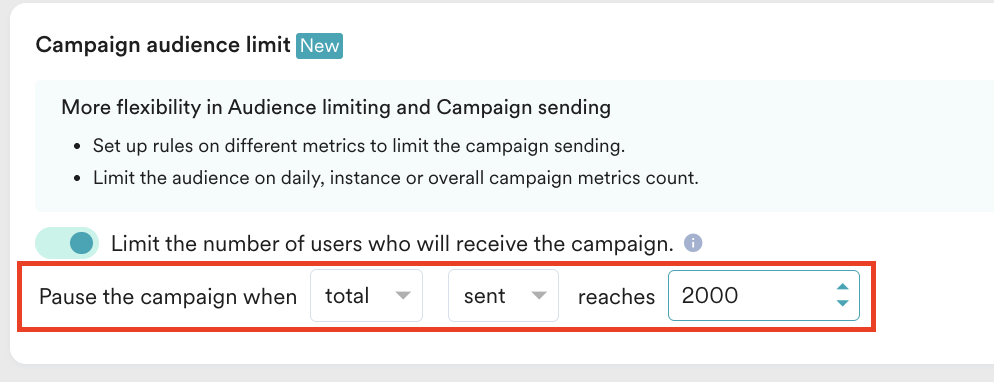This screenshot has height=382, width=994.
Task: Open the total dropdown
Action: click(366, 296)
